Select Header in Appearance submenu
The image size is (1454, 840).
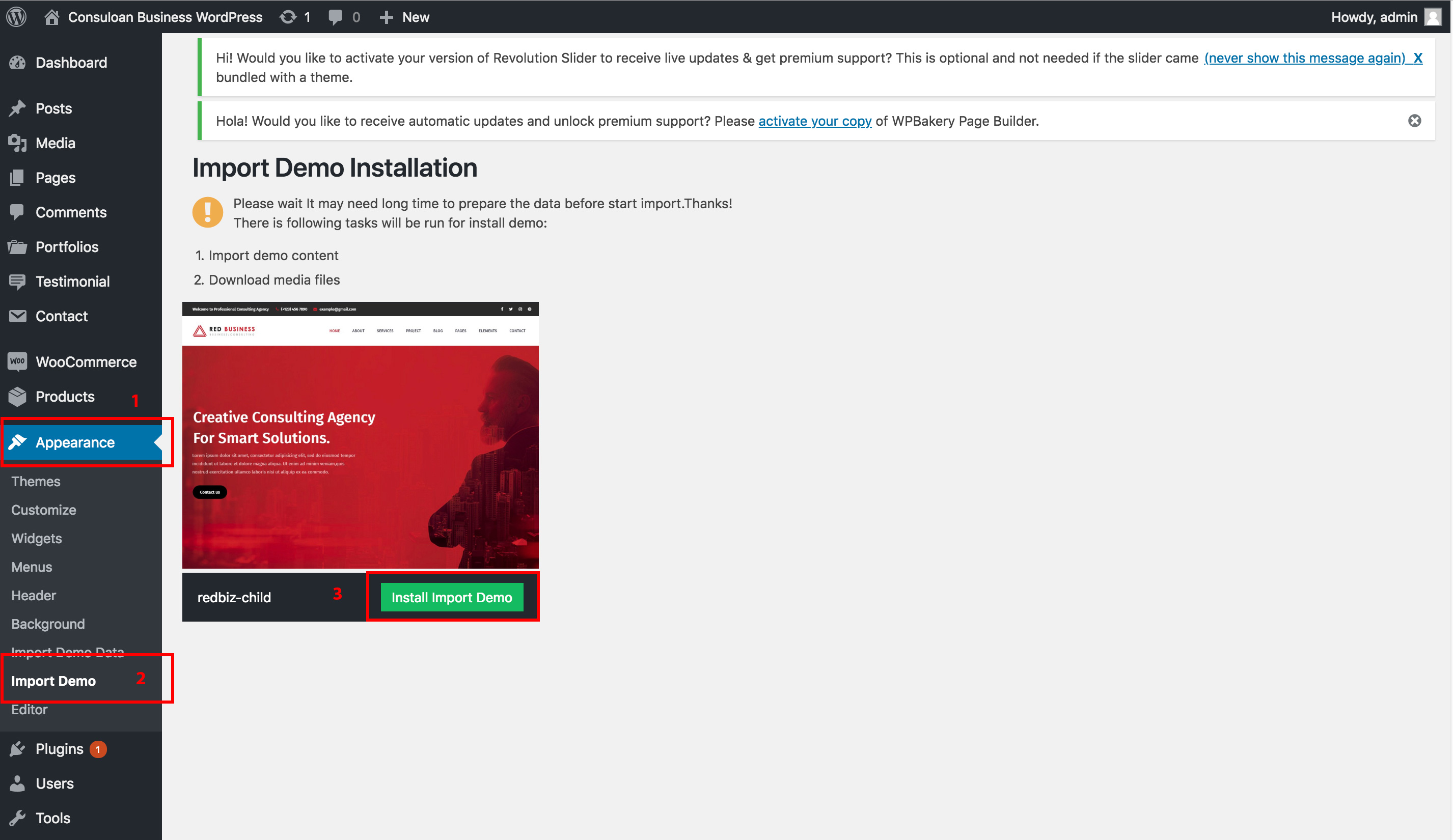[x=34, y=596]
